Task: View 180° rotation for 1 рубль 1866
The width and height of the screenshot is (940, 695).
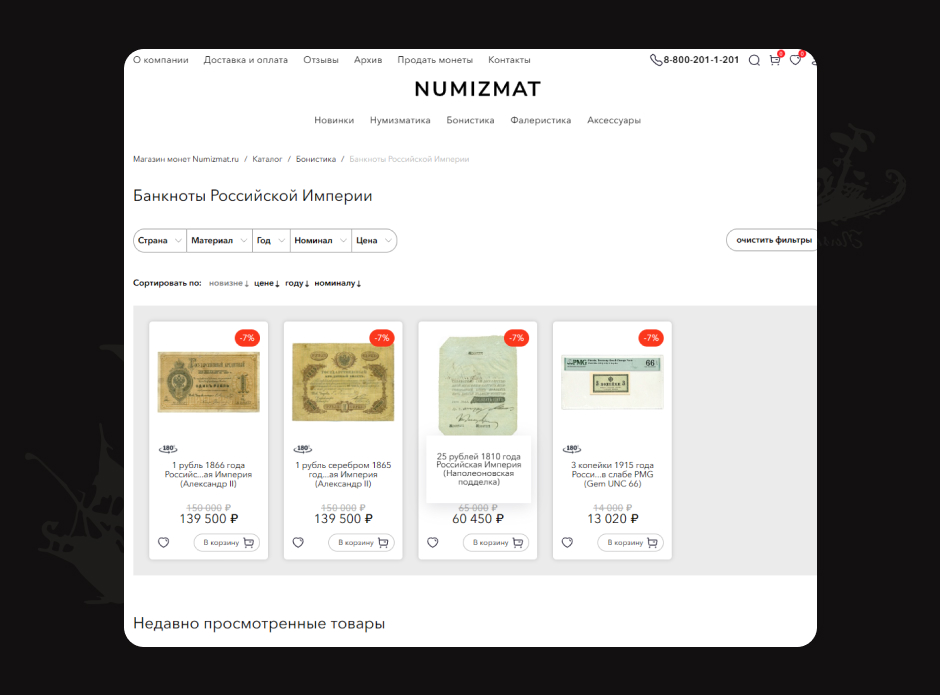Action: pos(168,449)
